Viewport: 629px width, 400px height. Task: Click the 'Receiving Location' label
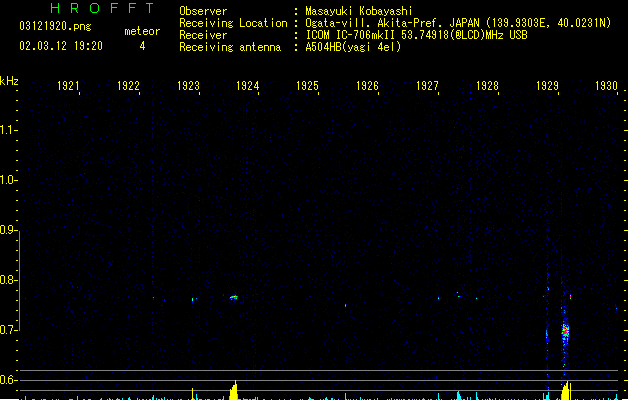click(233, 23)
